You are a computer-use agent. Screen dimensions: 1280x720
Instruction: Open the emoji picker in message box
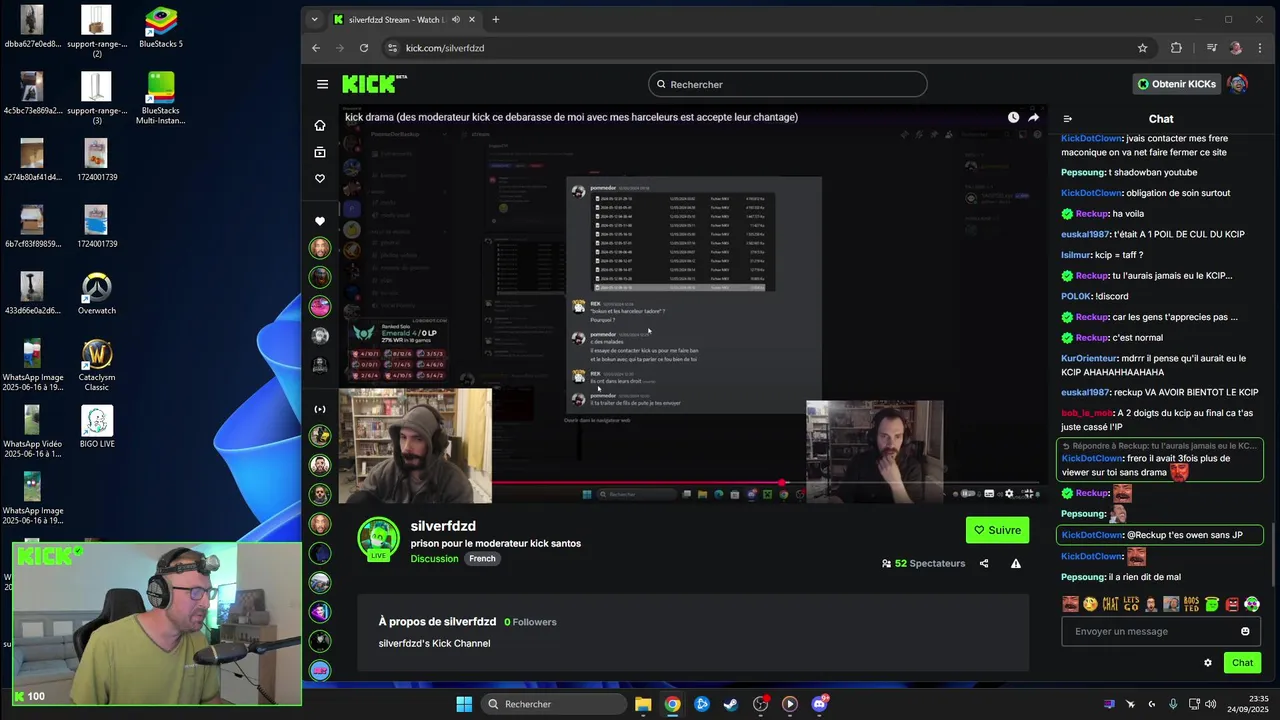click(1245, 631)
